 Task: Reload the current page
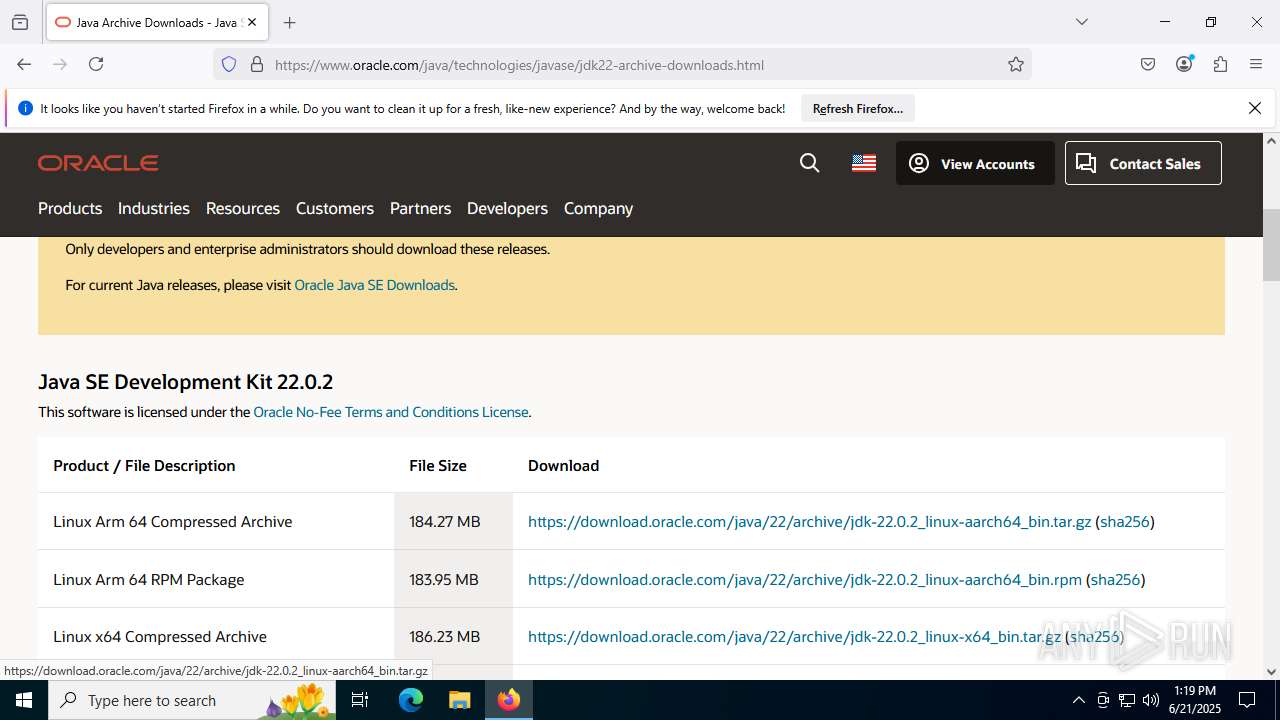tap(96, 64)
